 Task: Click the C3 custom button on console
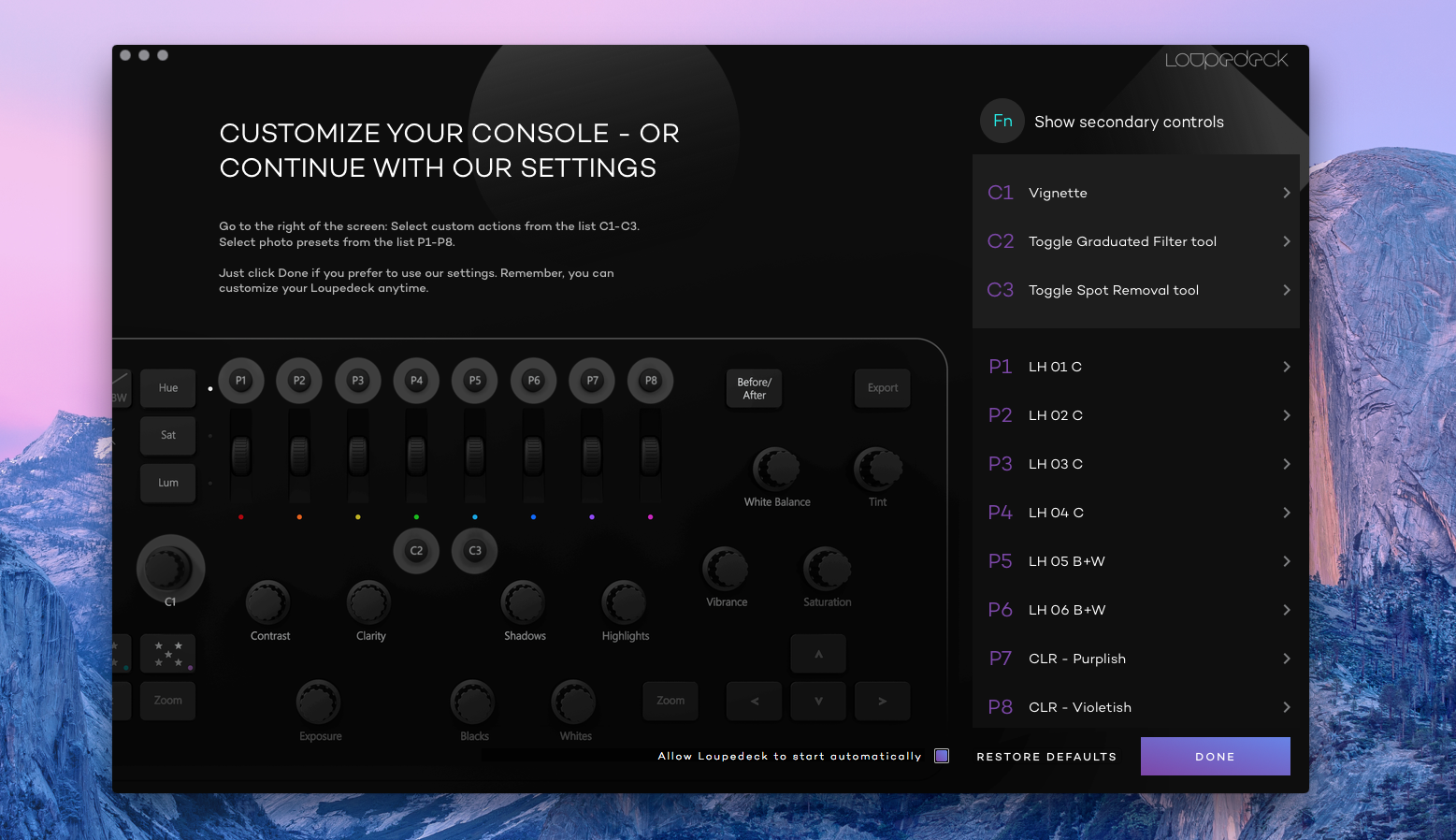pos(475,551)
